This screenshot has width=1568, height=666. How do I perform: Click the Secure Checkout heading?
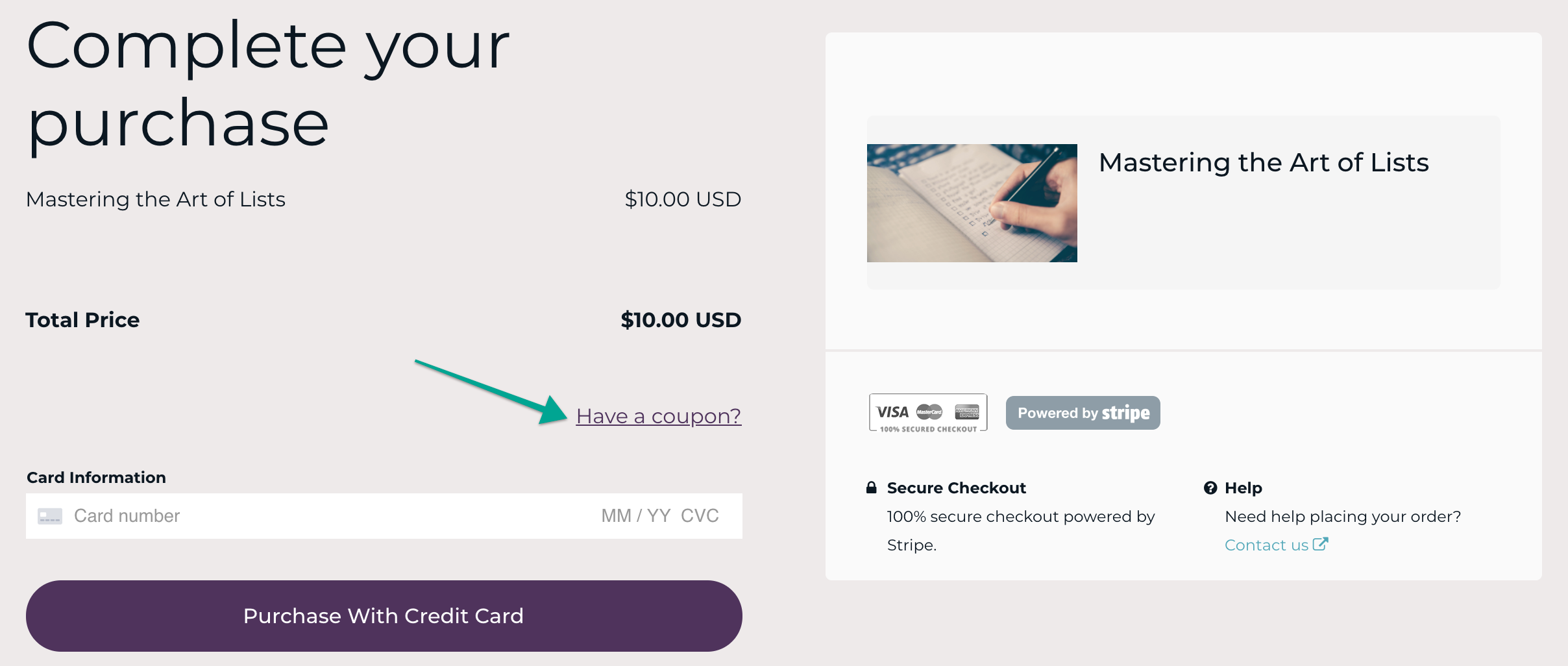click(956, 488)
